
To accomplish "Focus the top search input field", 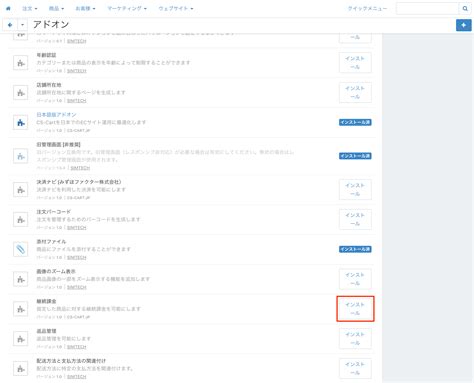I will 427,9.
